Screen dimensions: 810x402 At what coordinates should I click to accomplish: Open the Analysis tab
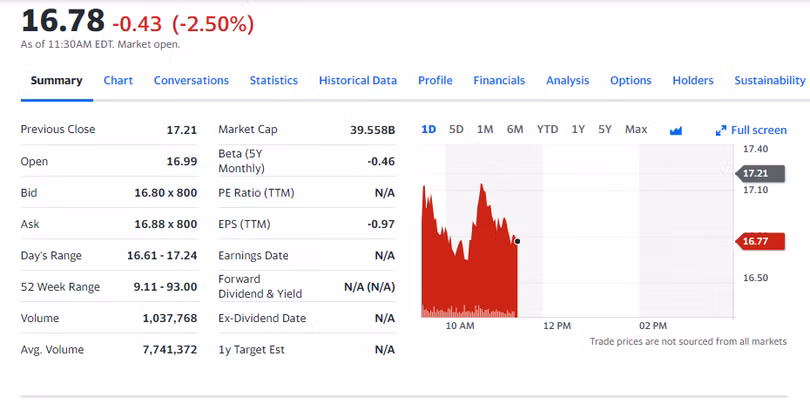point(567,80)
